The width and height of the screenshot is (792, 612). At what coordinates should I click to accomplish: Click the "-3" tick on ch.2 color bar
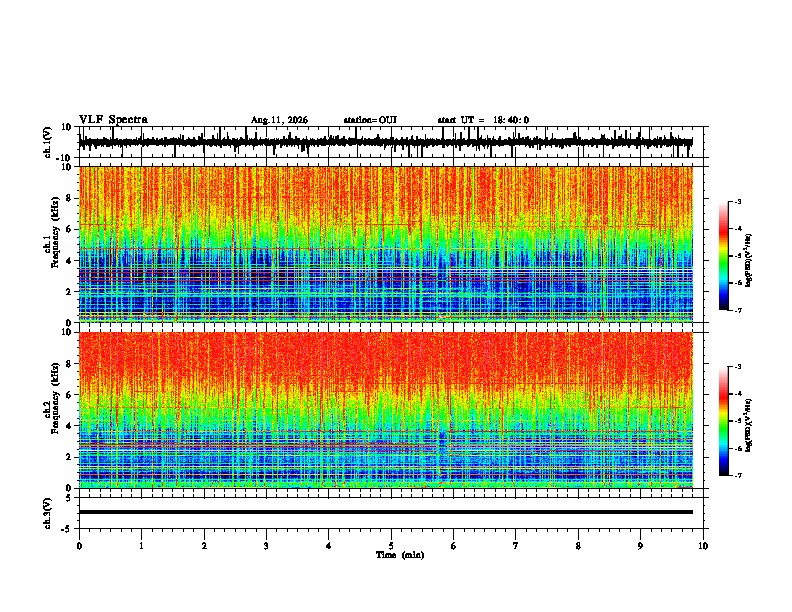coord(738,367)
